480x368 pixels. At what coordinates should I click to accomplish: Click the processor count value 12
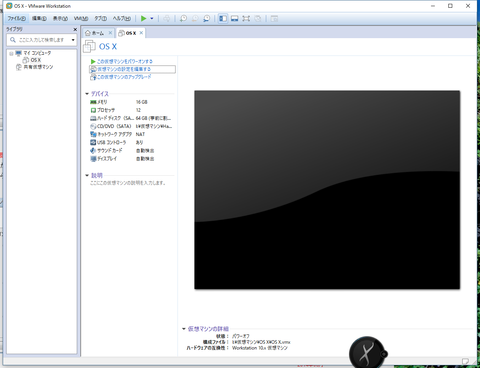(x=138, y=110)
